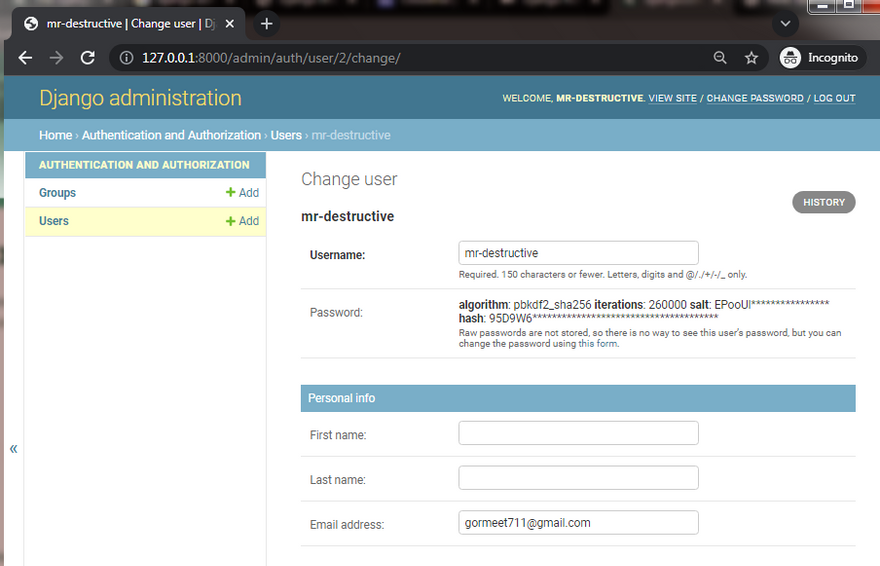Click the browser back arrow
The width and height of the screenshot is (880, 566).
pyautogui.click(x=25, y=58)
